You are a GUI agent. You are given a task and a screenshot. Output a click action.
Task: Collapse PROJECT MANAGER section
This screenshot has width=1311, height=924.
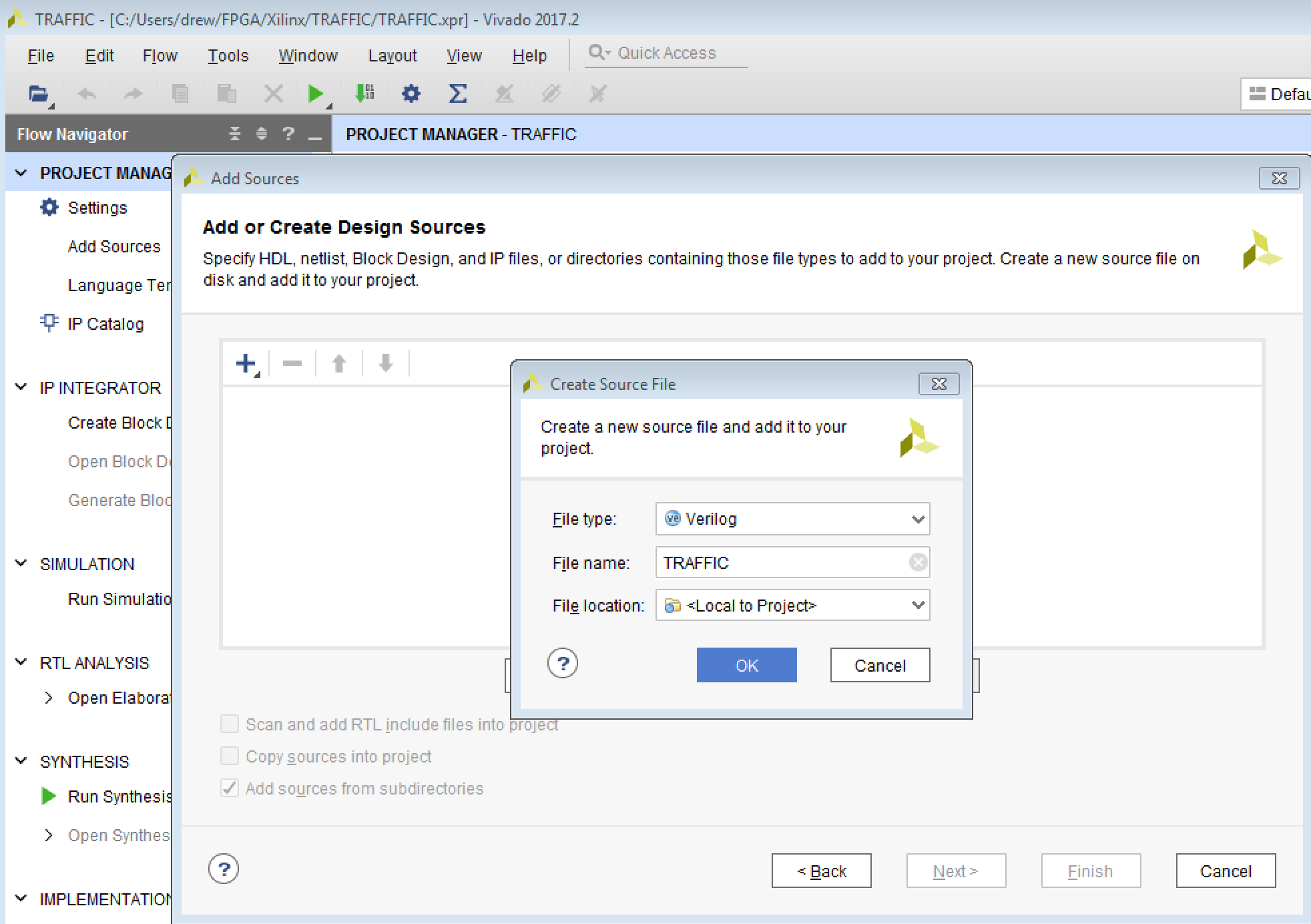click(x=21, y=173)
